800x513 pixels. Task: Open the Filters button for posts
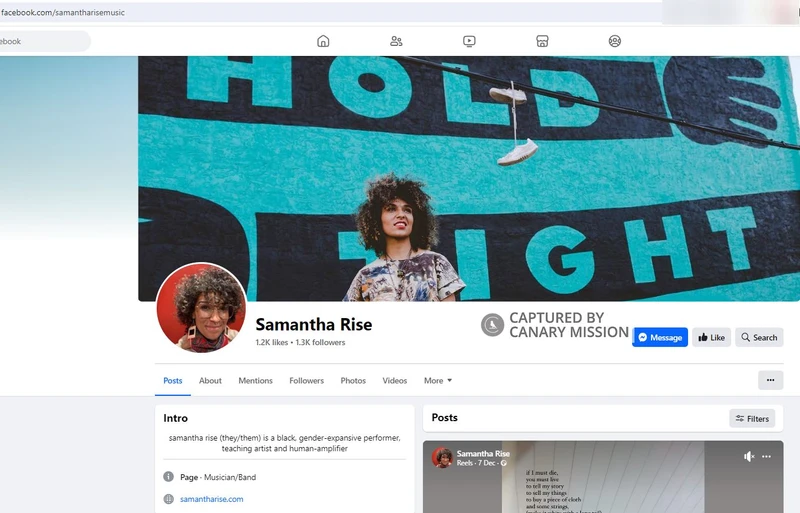pos(752,419)
